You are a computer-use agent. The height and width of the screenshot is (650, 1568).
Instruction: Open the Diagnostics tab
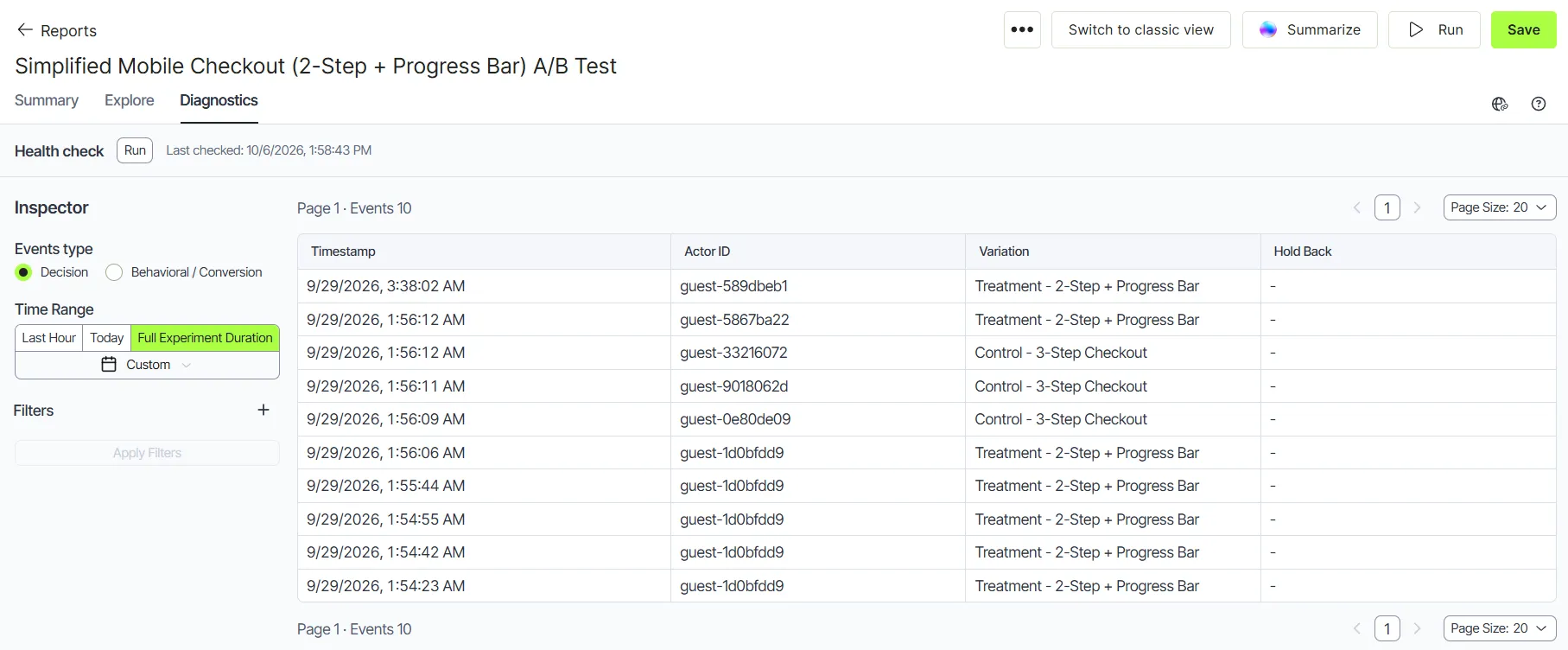click(x=219, y=100)
